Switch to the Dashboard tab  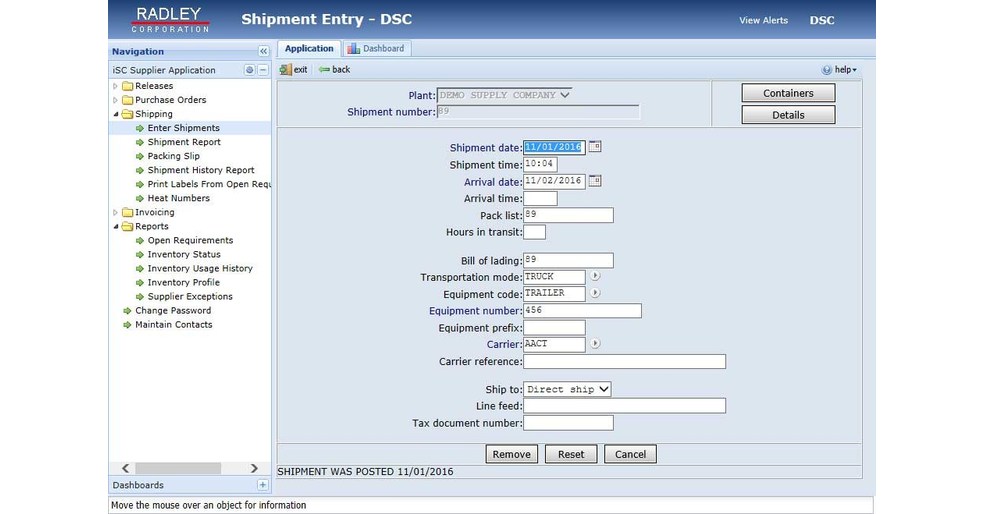377,48
